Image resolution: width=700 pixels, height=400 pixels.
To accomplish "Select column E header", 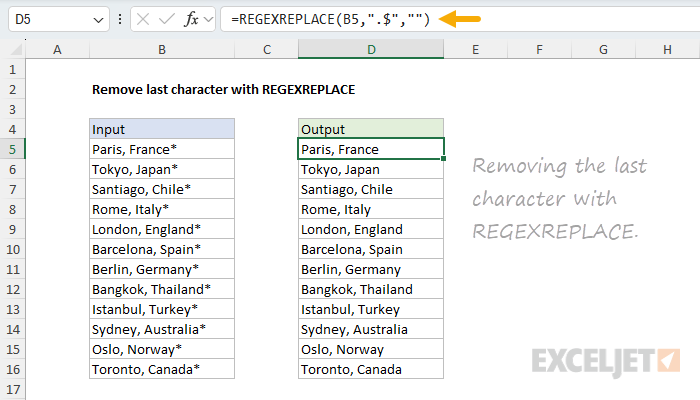I will [x=475, y=49].
